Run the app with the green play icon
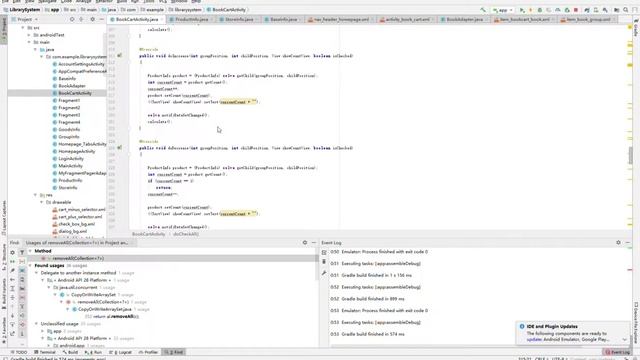Image resolution: width=640 pixels, height=360 pixels. click(522, 10)
